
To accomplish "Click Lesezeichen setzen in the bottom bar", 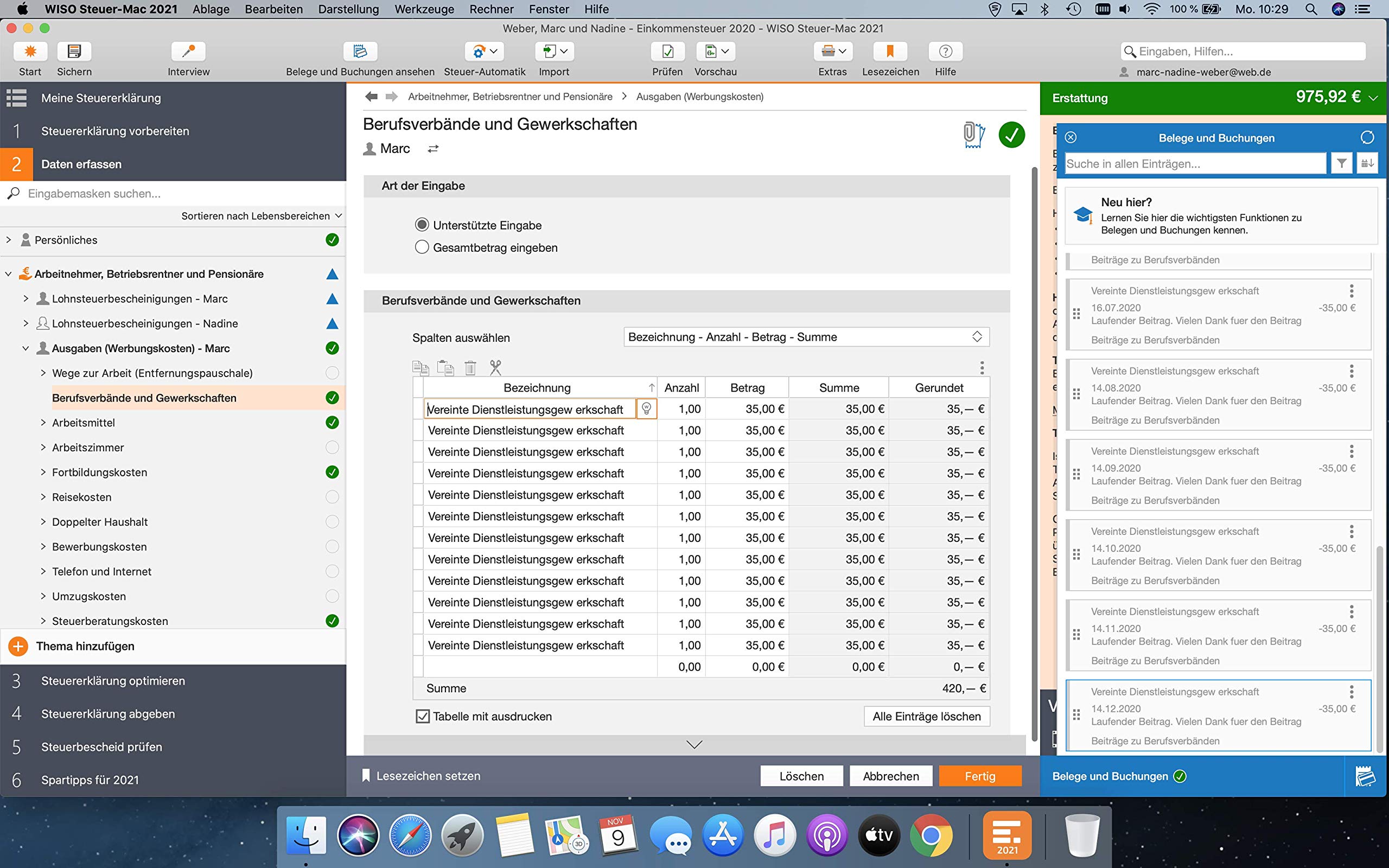I will [421, 776].
